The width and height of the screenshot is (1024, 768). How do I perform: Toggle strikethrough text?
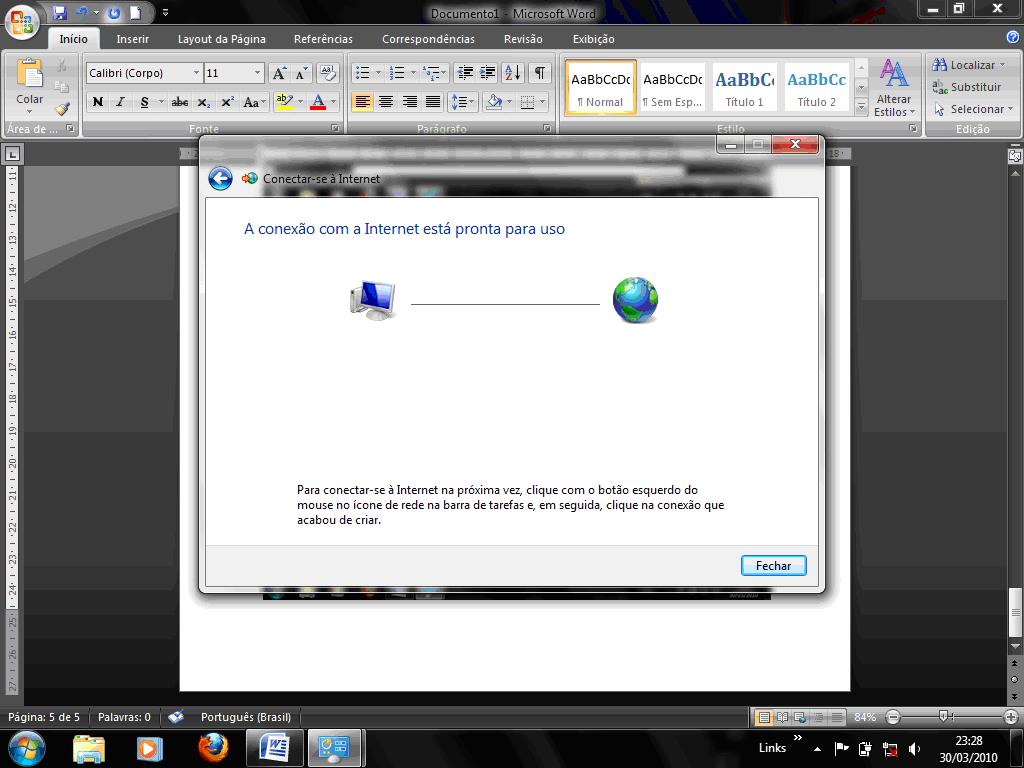click(x=180, y=102)
